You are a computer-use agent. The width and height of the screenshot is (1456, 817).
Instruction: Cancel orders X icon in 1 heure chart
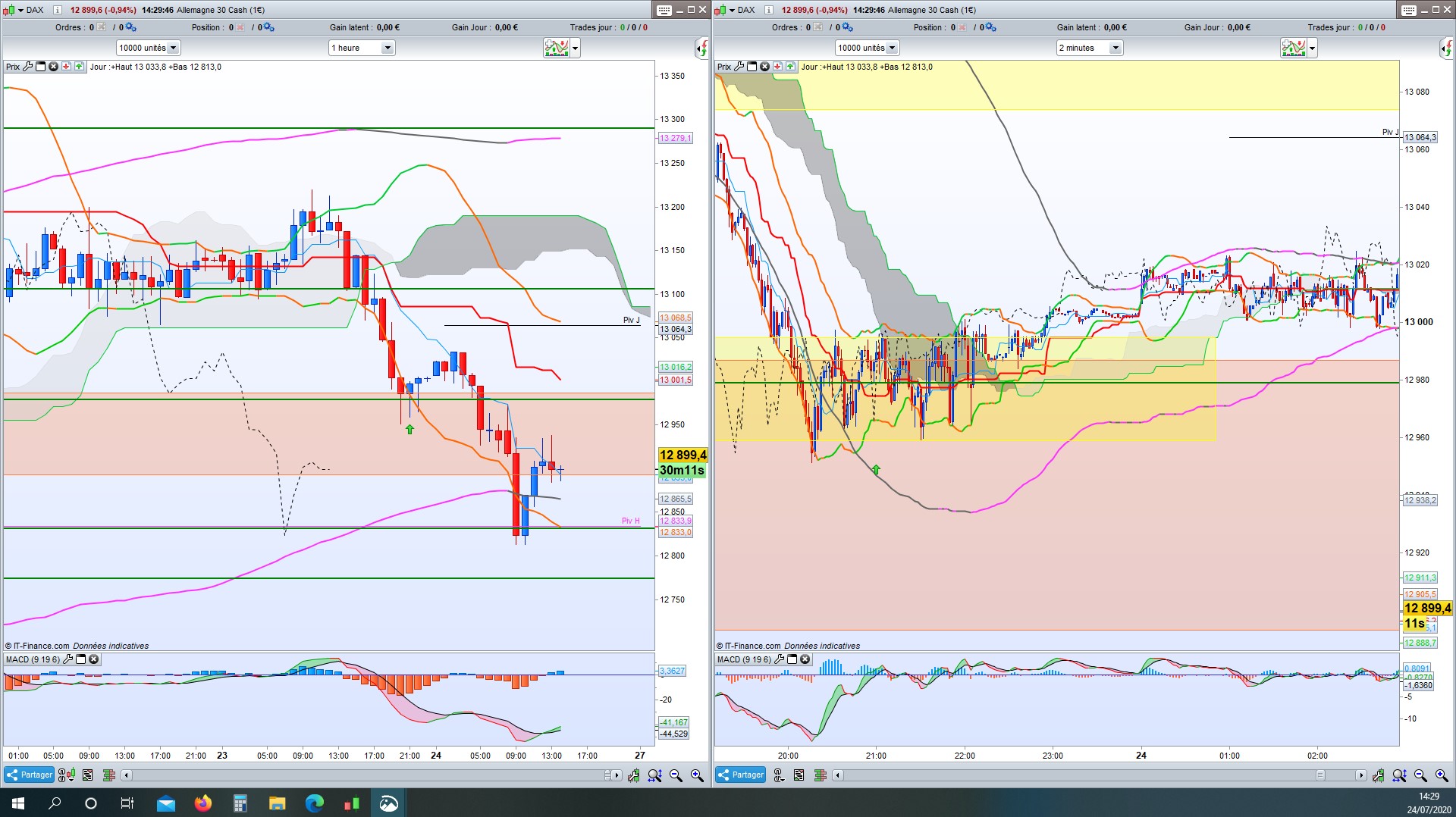tap(101, 27)
